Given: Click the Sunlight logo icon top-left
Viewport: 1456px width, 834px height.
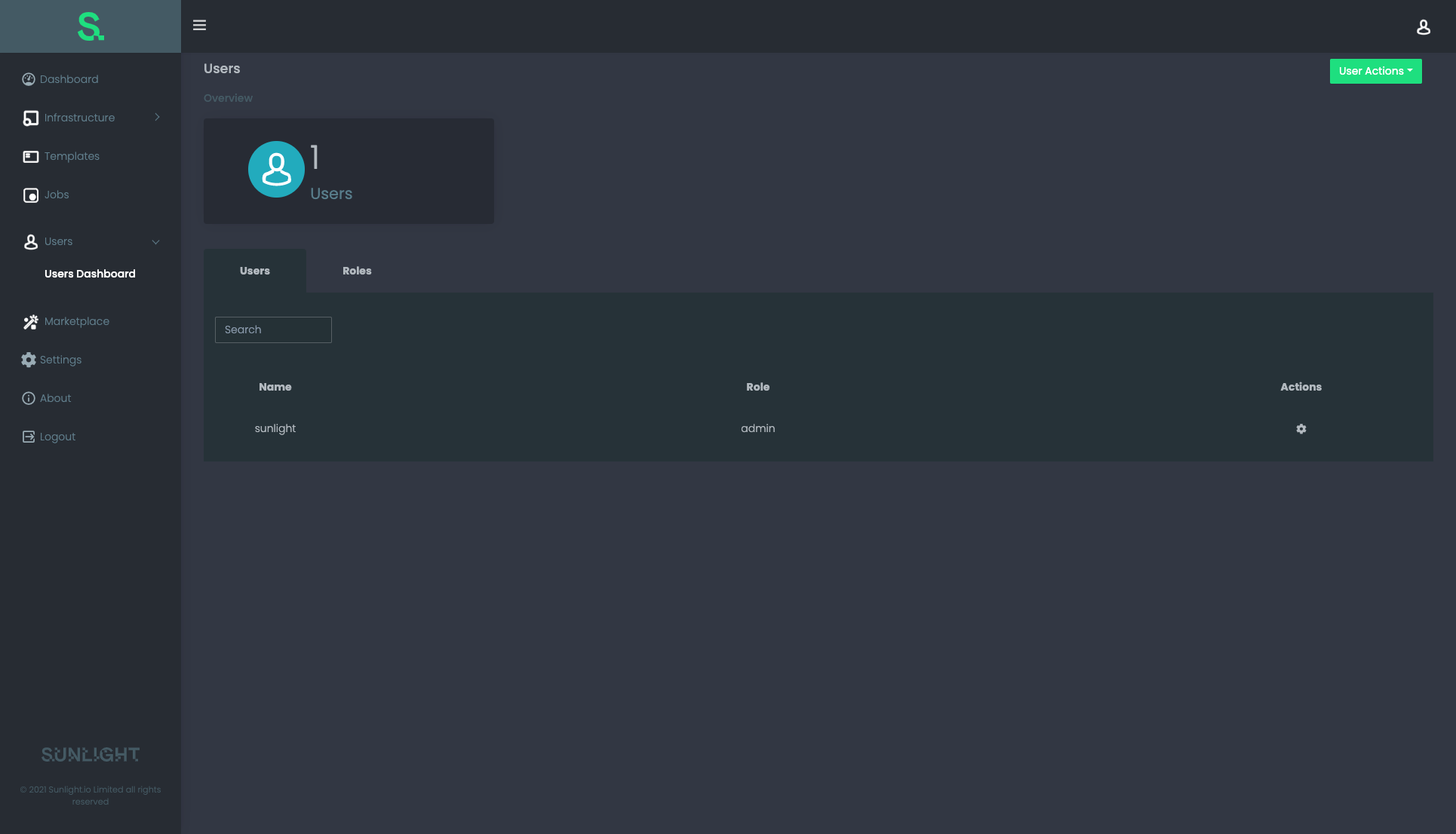Looking at the screenshot, I should click(x=90, y=26).
